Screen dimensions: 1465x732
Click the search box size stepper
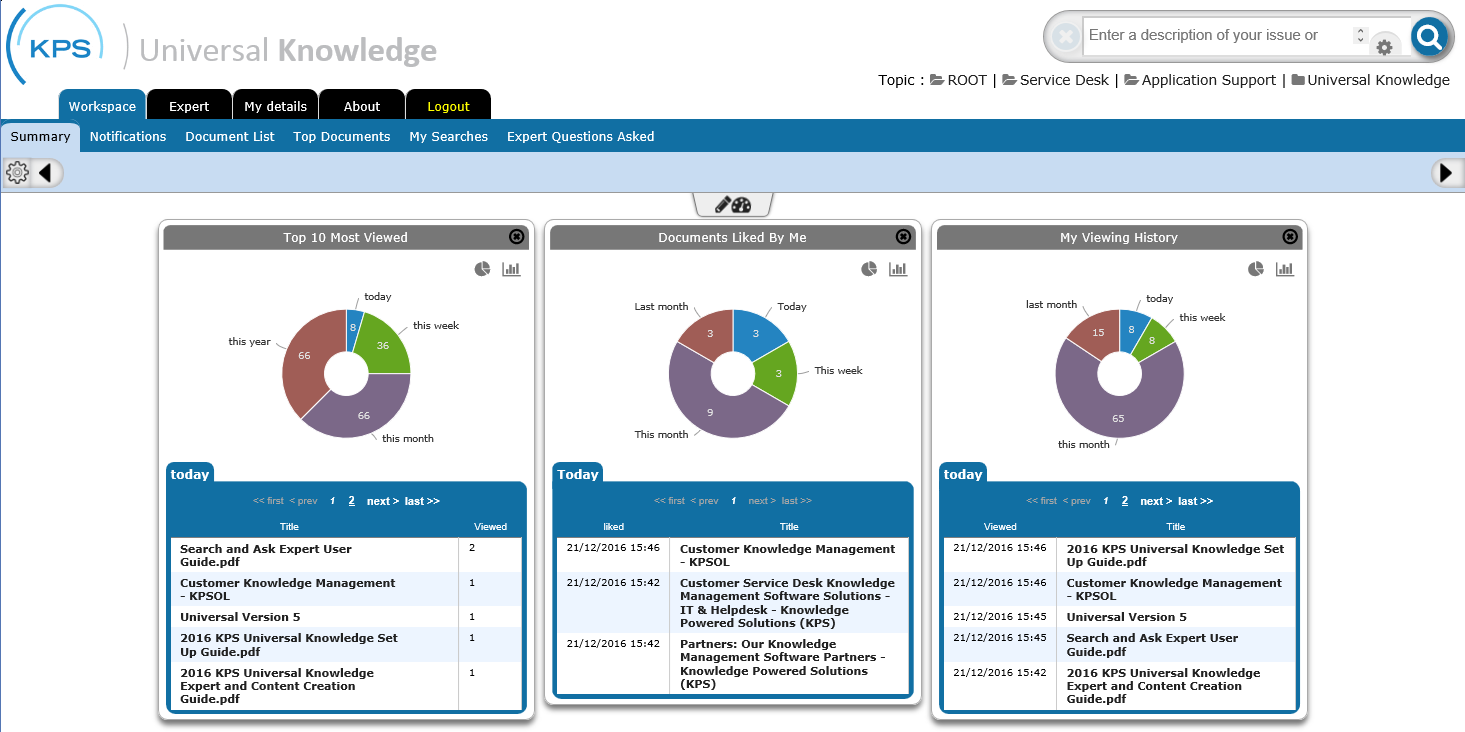pos(1359,35)
